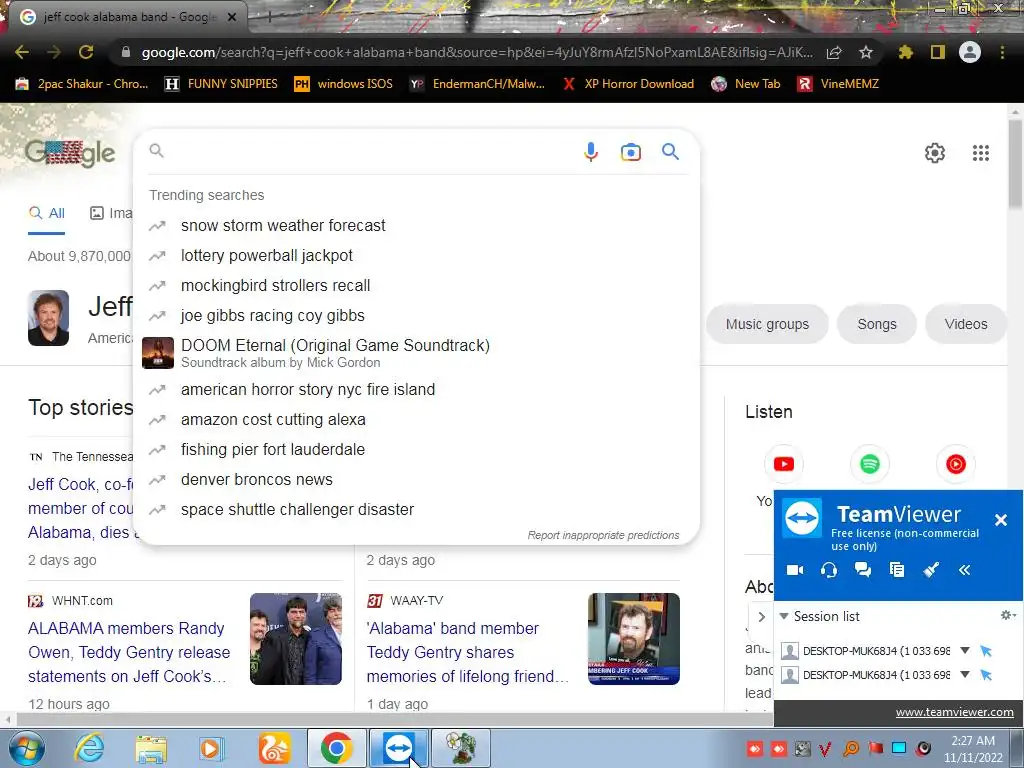Screen dimensions: 1024x768
Task: Open the VineMEMZ bookmark
Action: click(x=838, y=84)
